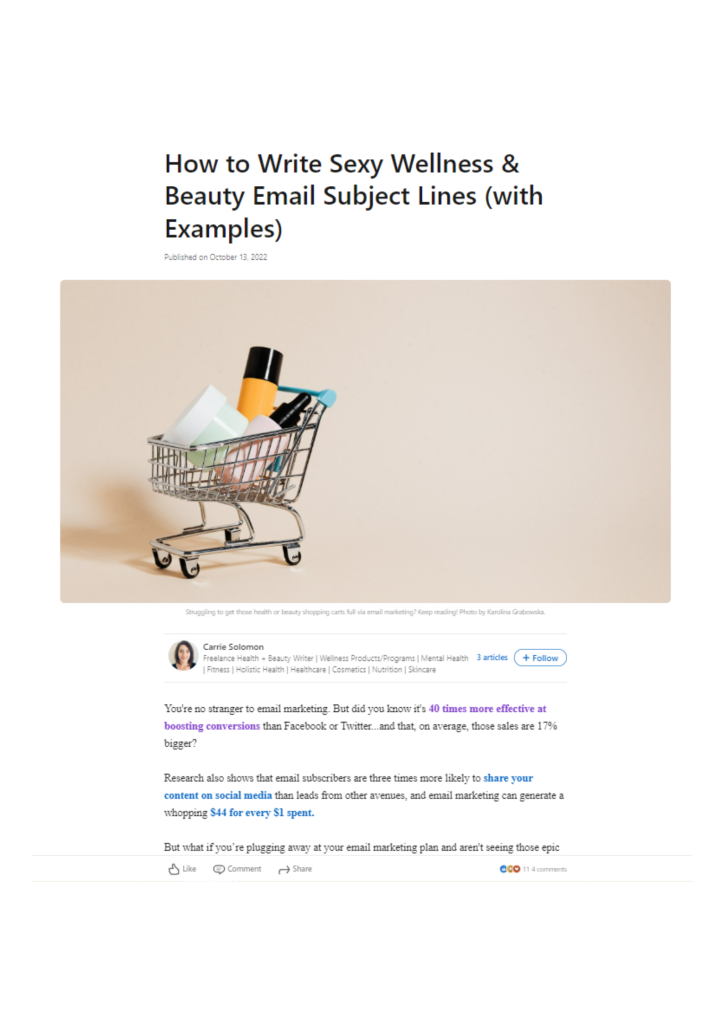Click Carrie Solomon's profile photo
724x1024 pixels.
point(183,655)
